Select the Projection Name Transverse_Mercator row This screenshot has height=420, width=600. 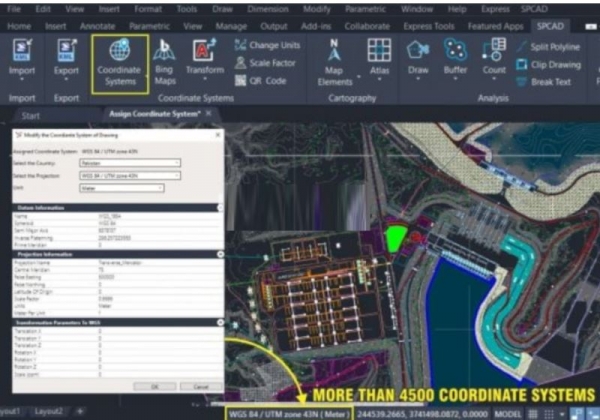pyautogui.click(x=117, y=263)
